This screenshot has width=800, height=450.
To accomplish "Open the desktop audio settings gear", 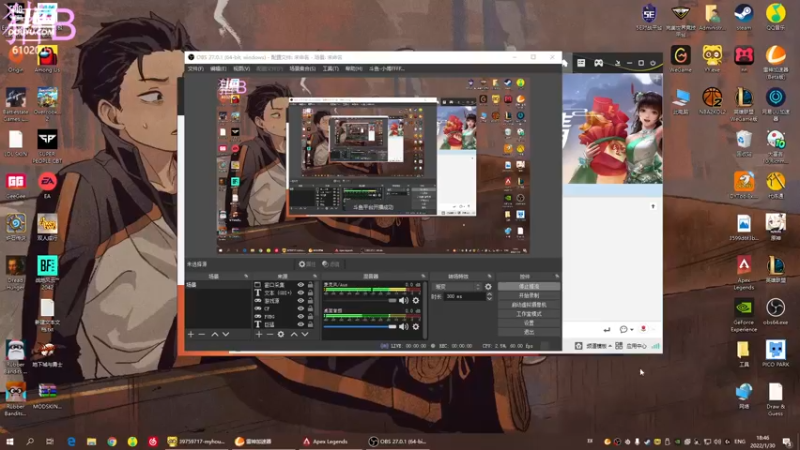I will click(416, 327).
